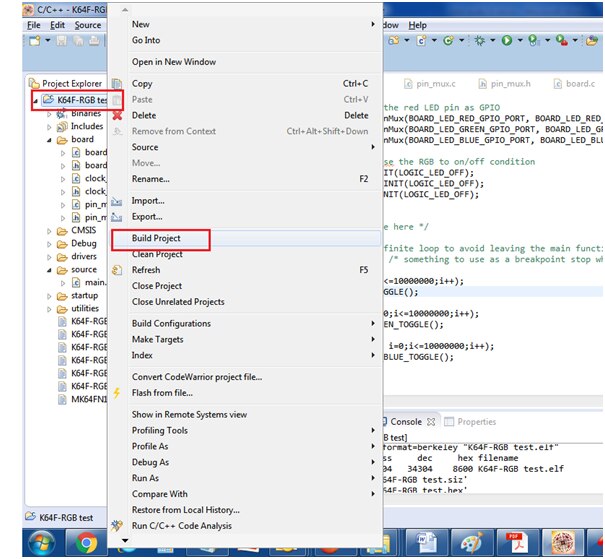Screen dimensions: 605x559
Task: Switch to board.c editor tab
Action: [x=575, y=84]
